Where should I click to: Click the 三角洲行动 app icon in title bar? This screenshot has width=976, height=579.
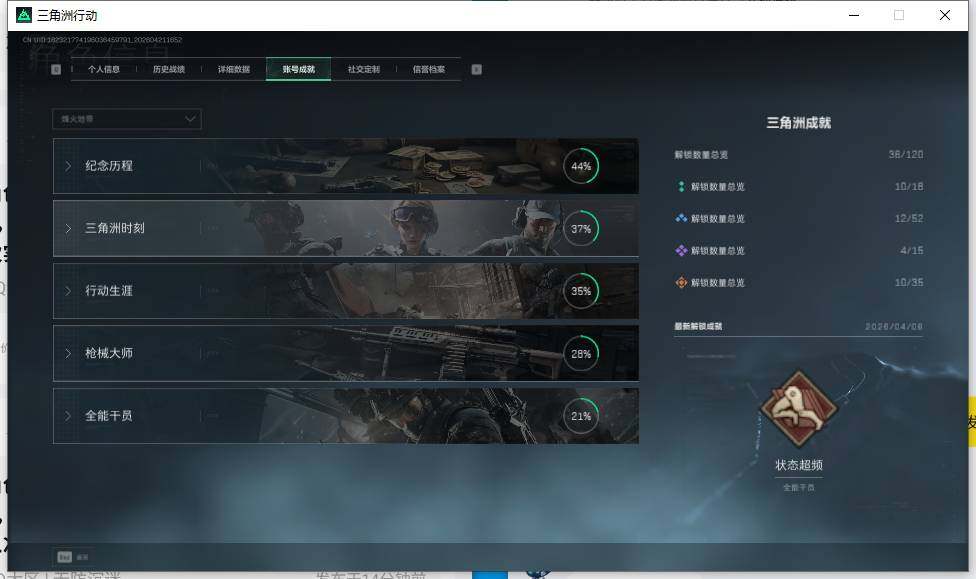point(24,15)
